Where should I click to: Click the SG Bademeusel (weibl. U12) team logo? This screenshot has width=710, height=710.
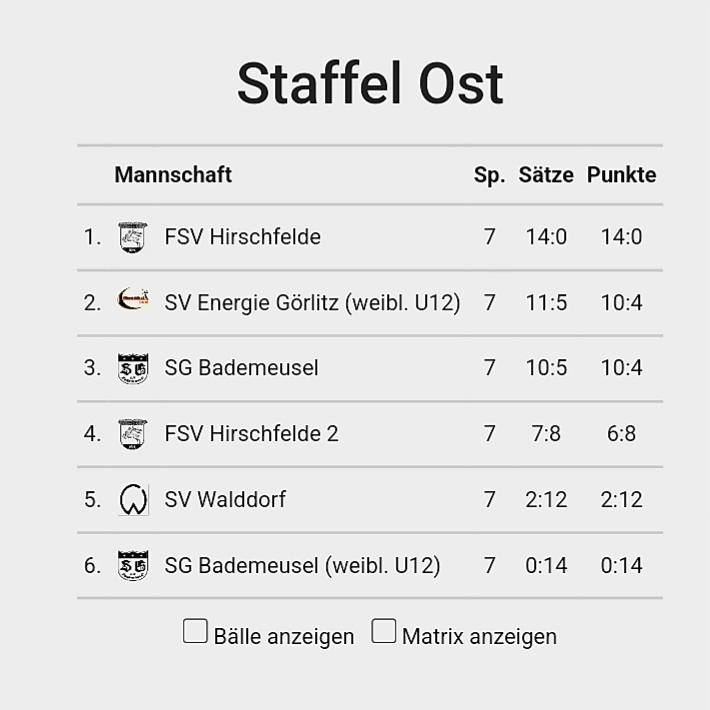point(132,565)
